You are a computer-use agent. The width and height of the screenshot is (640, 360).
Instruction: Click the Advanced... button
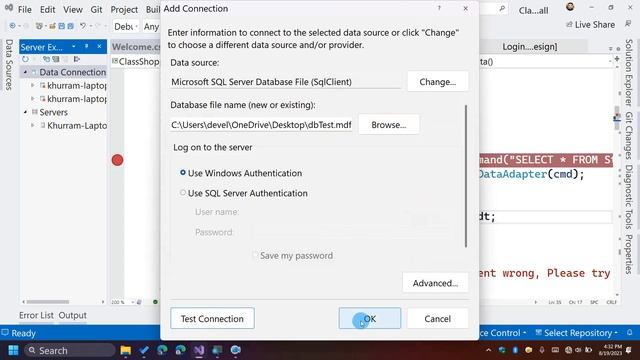click(435, 283)
